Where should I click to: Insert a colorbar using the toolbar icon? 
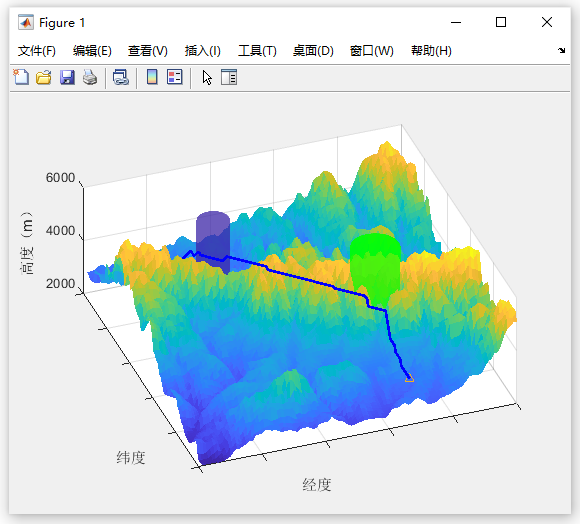coord(152,77)
